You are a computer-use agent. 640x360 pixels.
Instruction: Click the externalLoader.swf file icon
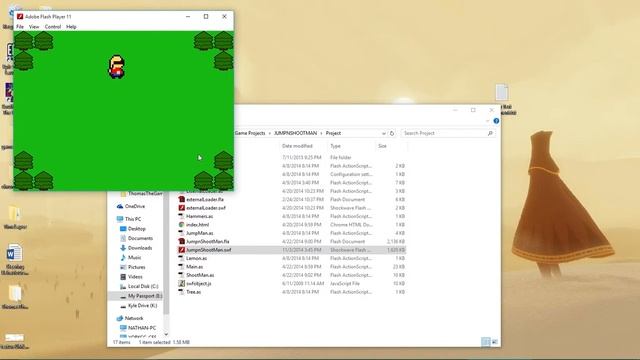pyautogui.click(x=182, y=208)
